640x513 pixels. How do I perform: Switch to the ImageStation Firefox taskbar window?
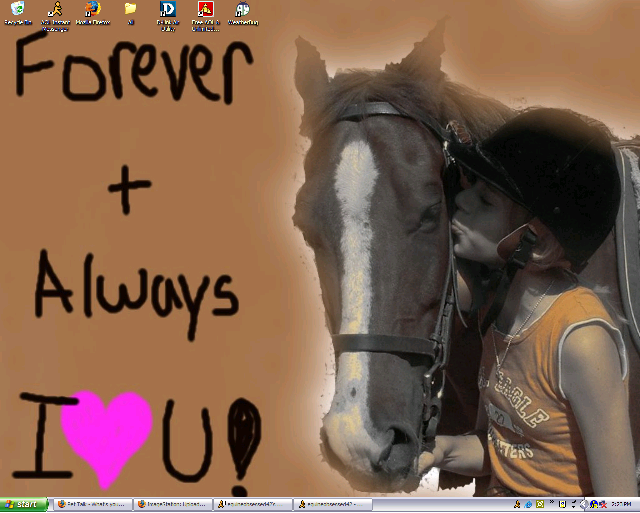[173, 504]
